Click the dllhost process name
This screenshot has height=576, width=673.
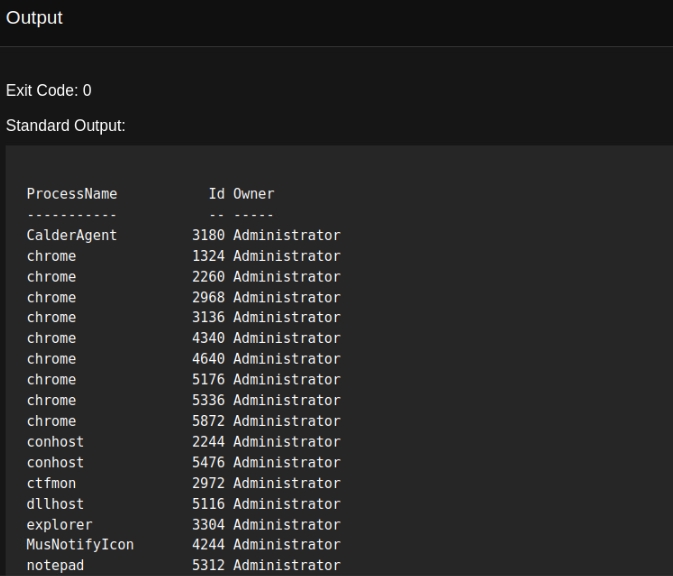click(55, 504)
